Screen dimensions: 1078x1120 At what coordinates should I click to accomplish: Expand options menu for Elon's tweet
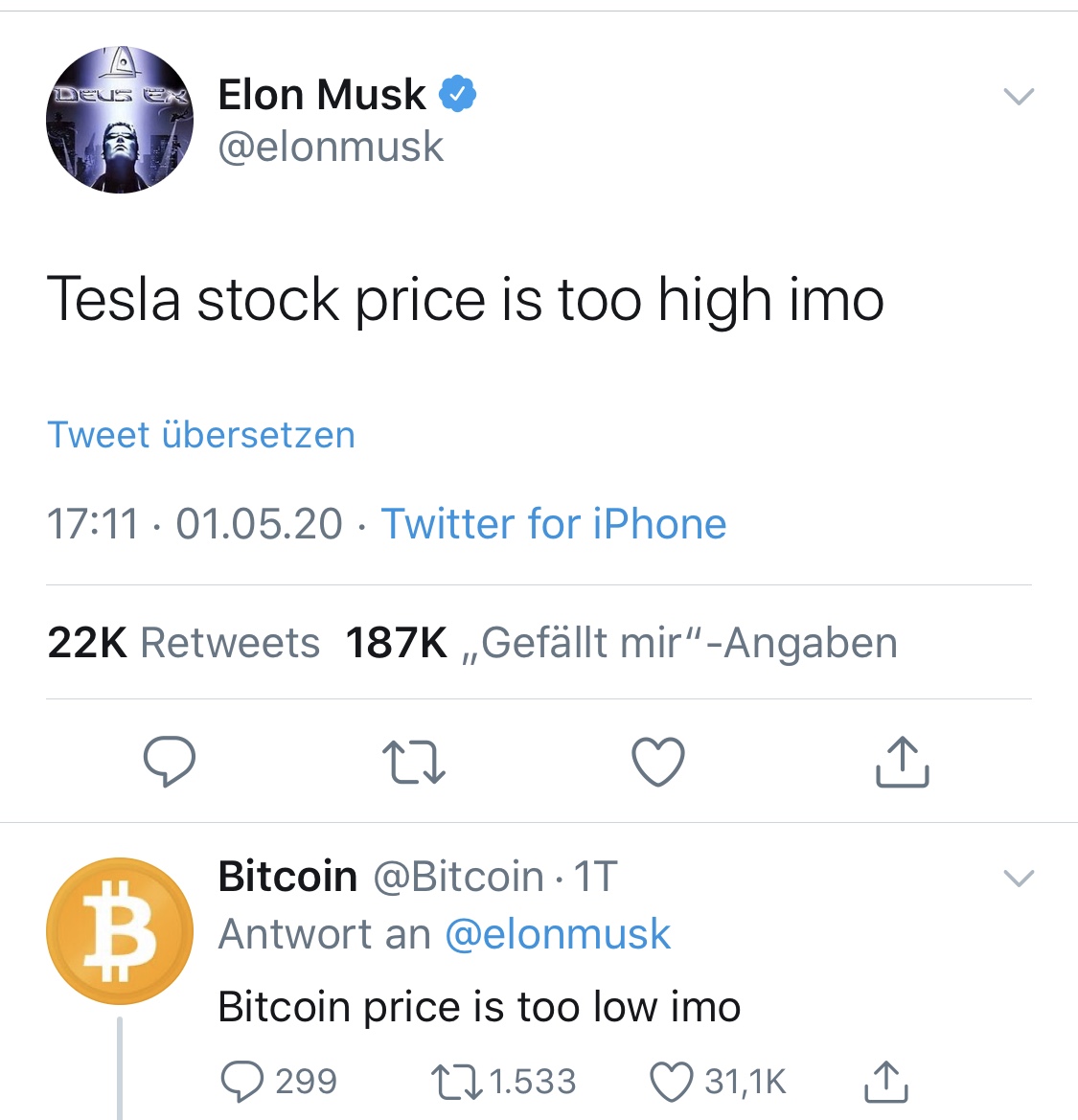[1018, 96]
